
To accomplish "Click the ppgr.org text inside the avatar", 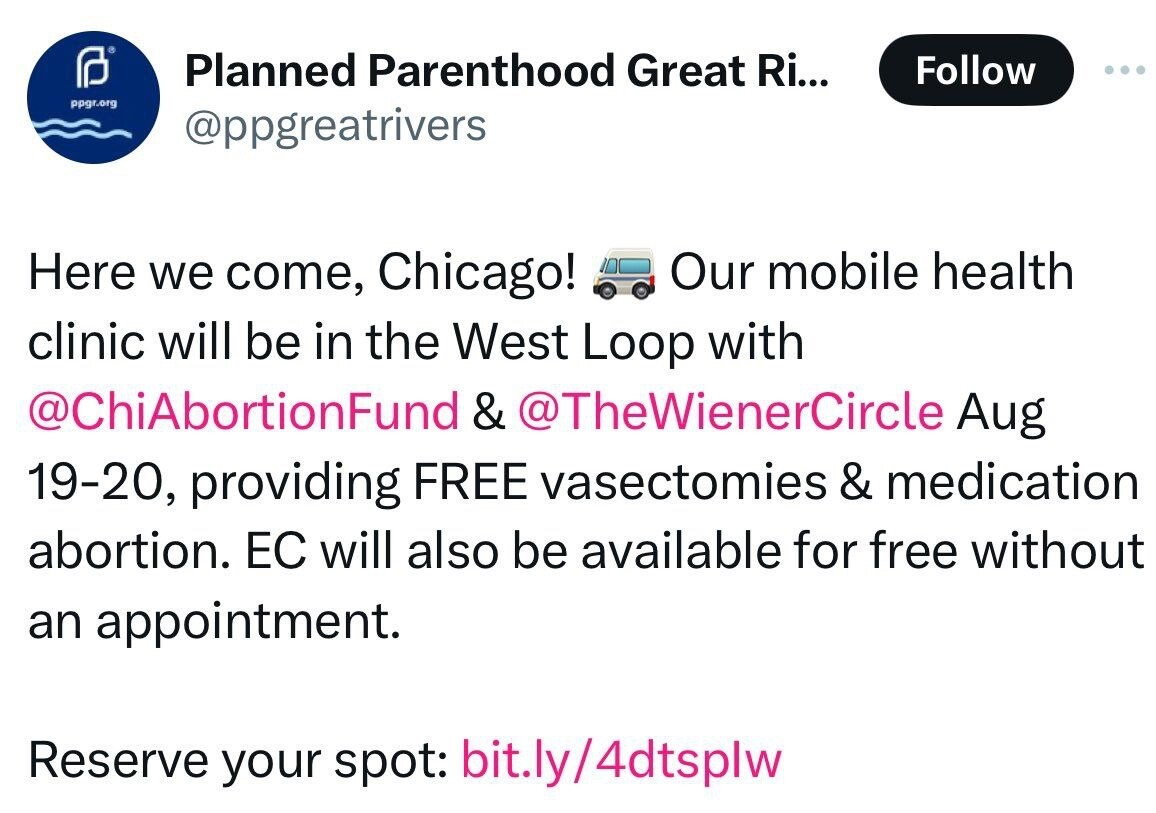I will [x=94, y=103].
